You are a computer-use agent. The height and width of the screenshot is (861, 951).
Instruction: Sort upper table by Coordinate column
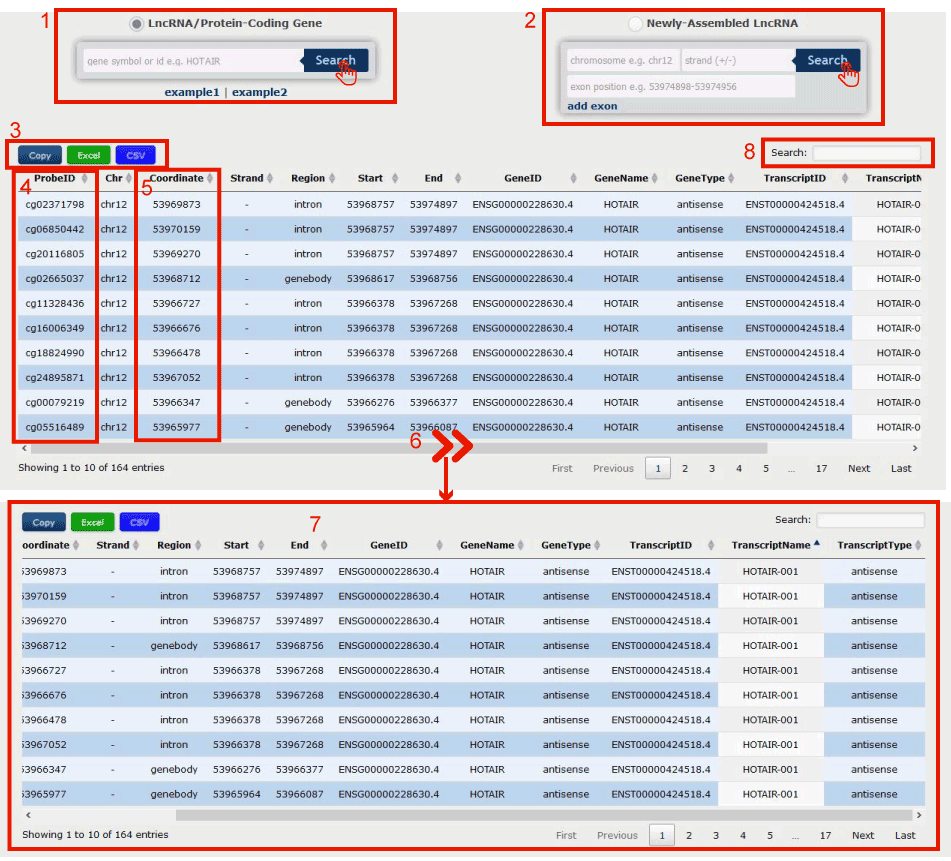pyautogui.click(x=178, y=178)
